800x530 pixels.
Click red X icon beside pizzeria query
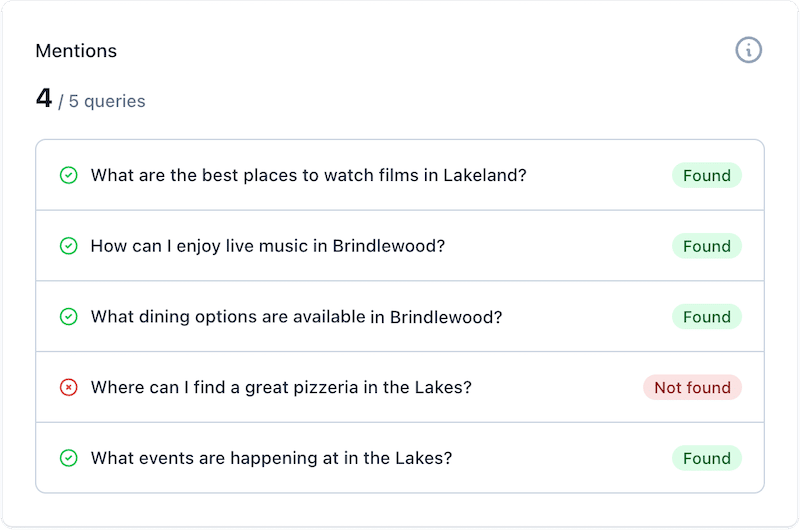pyautogui.click(x=68, y=388)
